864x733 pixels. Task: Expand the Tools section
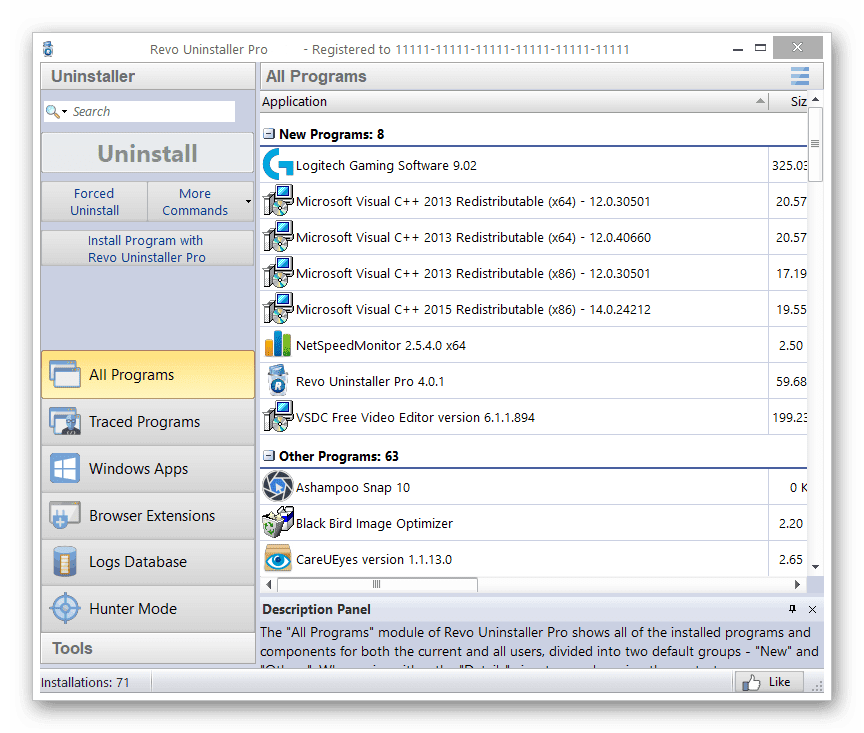point(148,648)
